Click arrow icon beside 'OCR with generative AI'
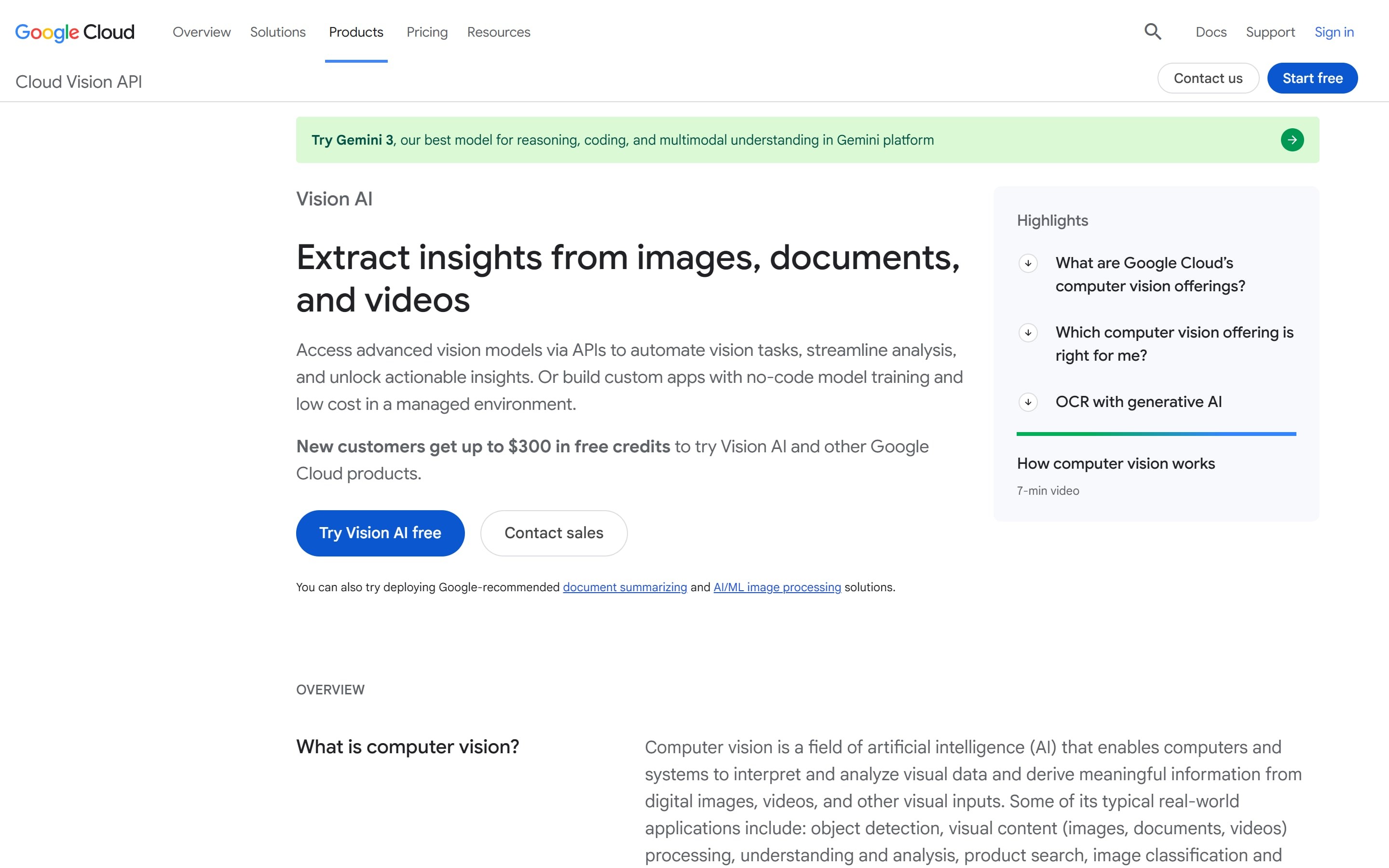 tap(1028, 402)
